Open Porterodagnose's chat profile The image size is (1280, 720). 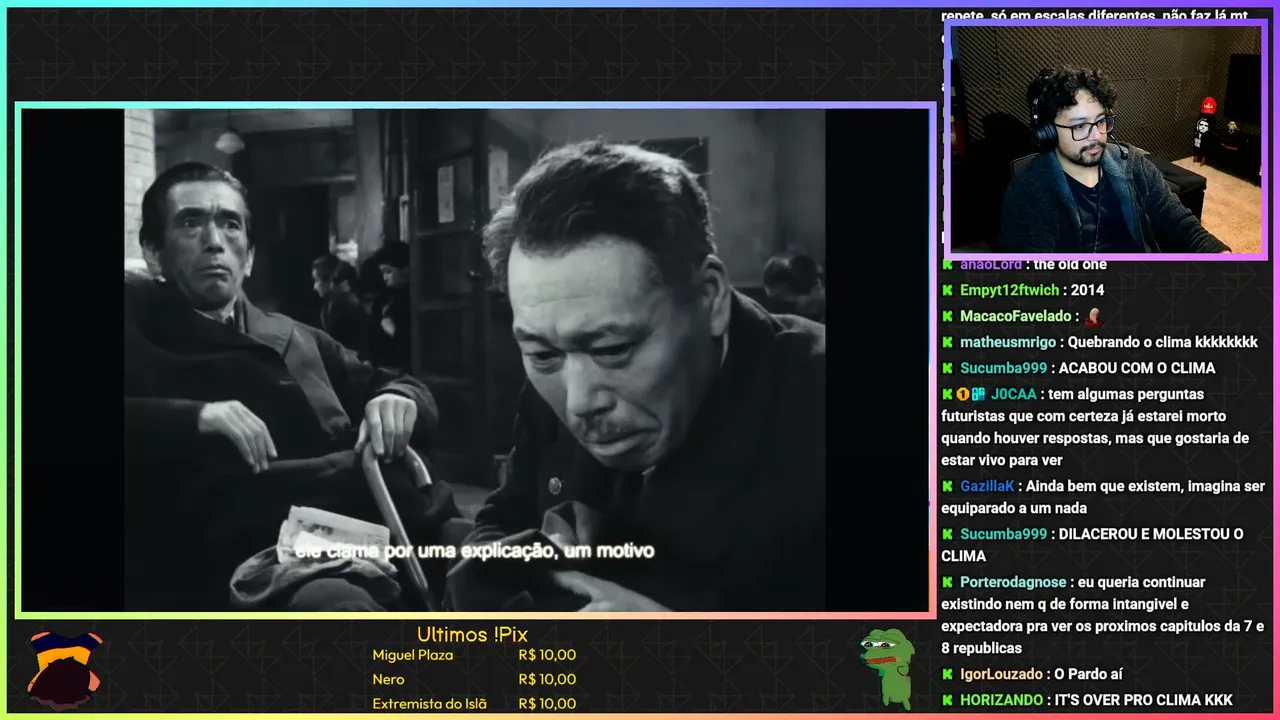point(1013,582)
